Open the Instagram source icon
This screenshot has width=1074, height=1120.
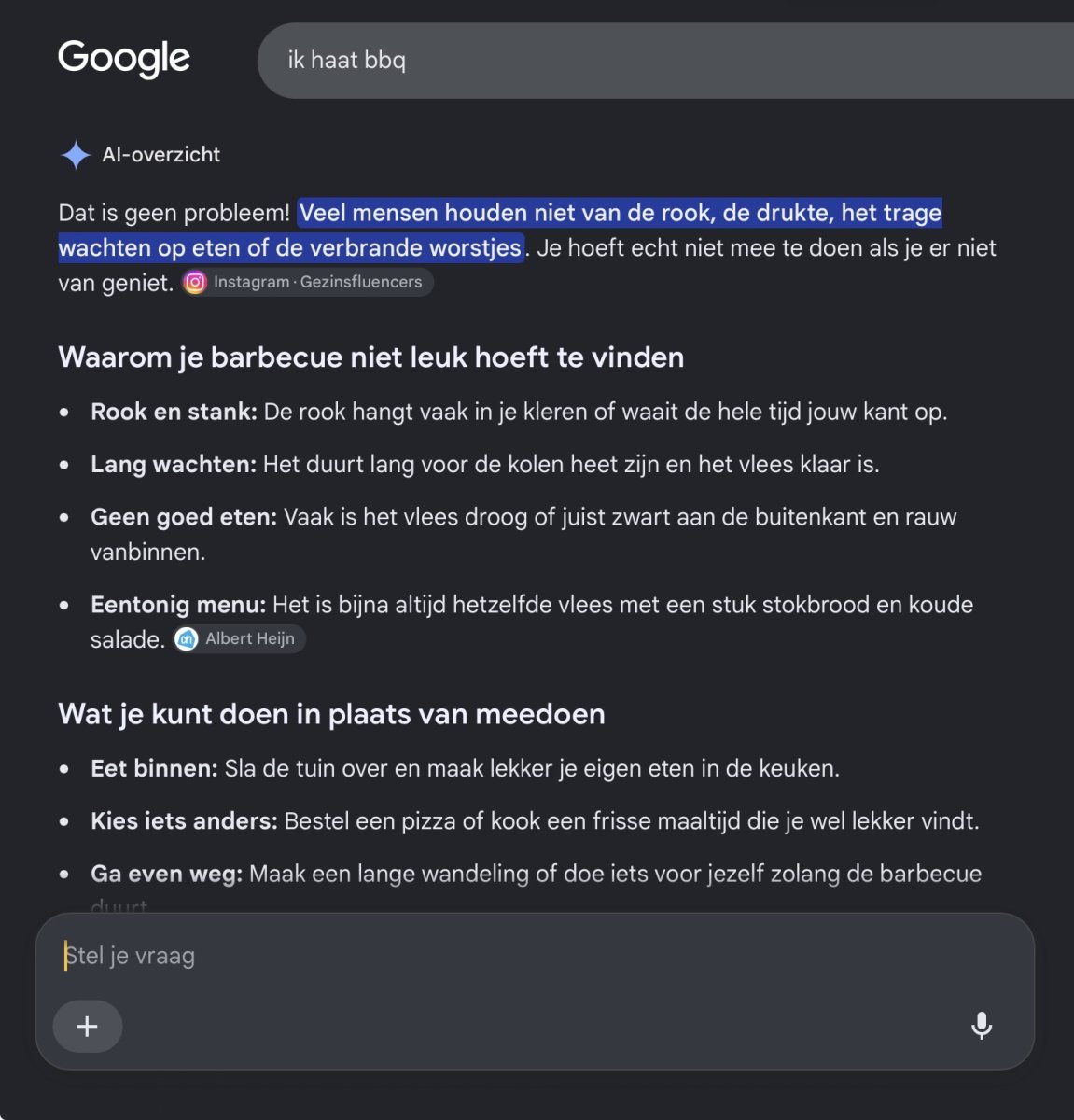click(195, 282)
